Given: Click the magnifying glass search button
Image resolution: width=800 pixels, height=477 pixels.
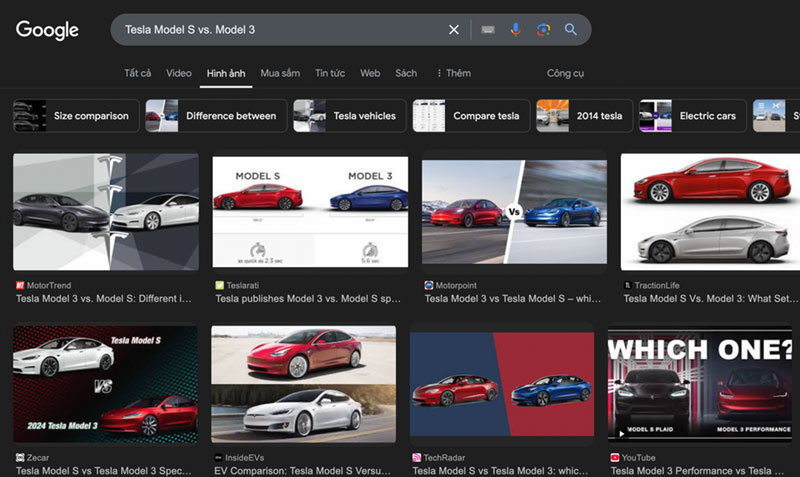Looking at the screenshot, I should pos(571,30).
